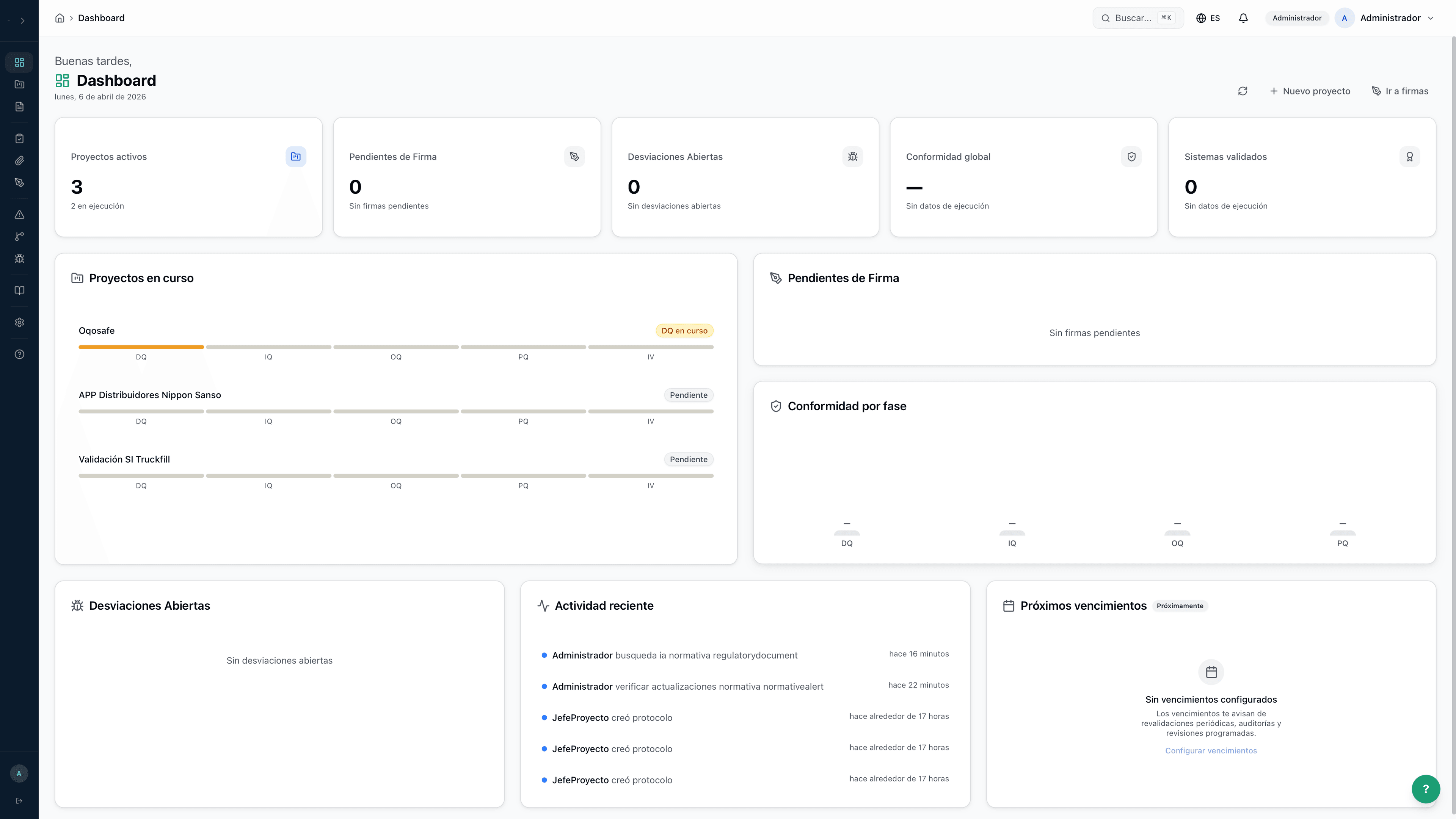Start a new project with Nuevo proyecto
The image size is (1456, 819).
tap(1310, 91)
